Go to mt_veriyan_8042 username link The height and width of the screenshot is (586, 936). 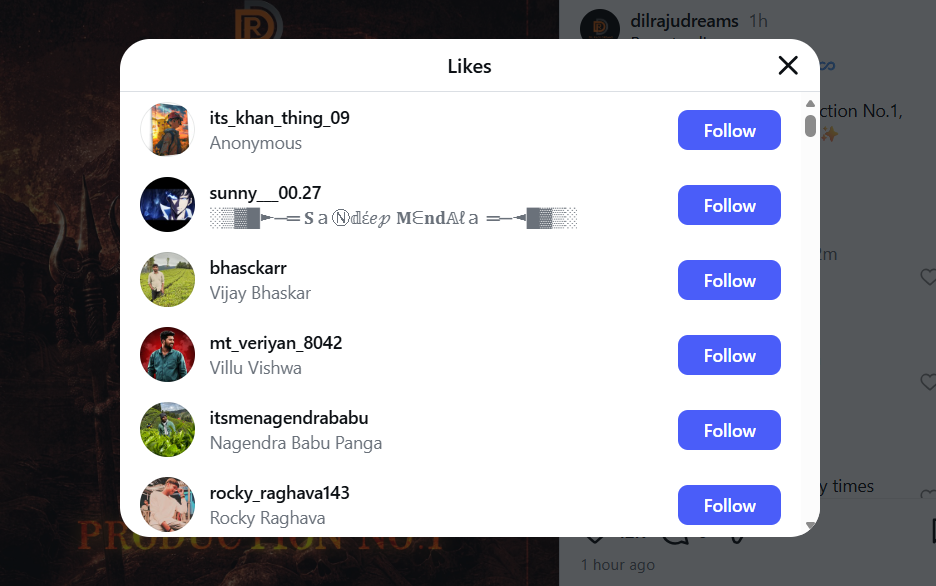pos(276,343)
